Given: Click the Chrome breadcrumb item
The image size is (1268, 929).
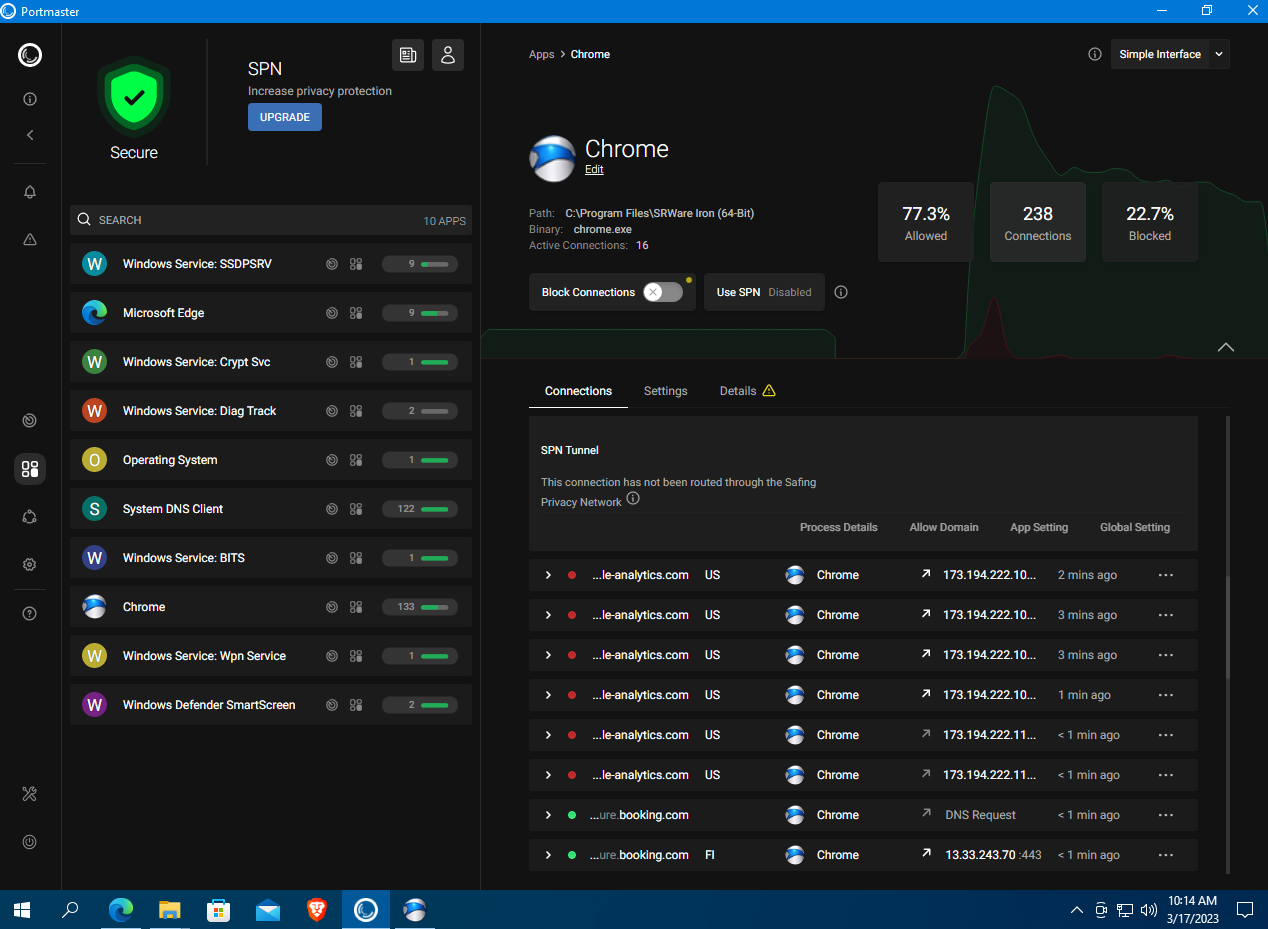Looking at the screenshot, I should 590,54.
